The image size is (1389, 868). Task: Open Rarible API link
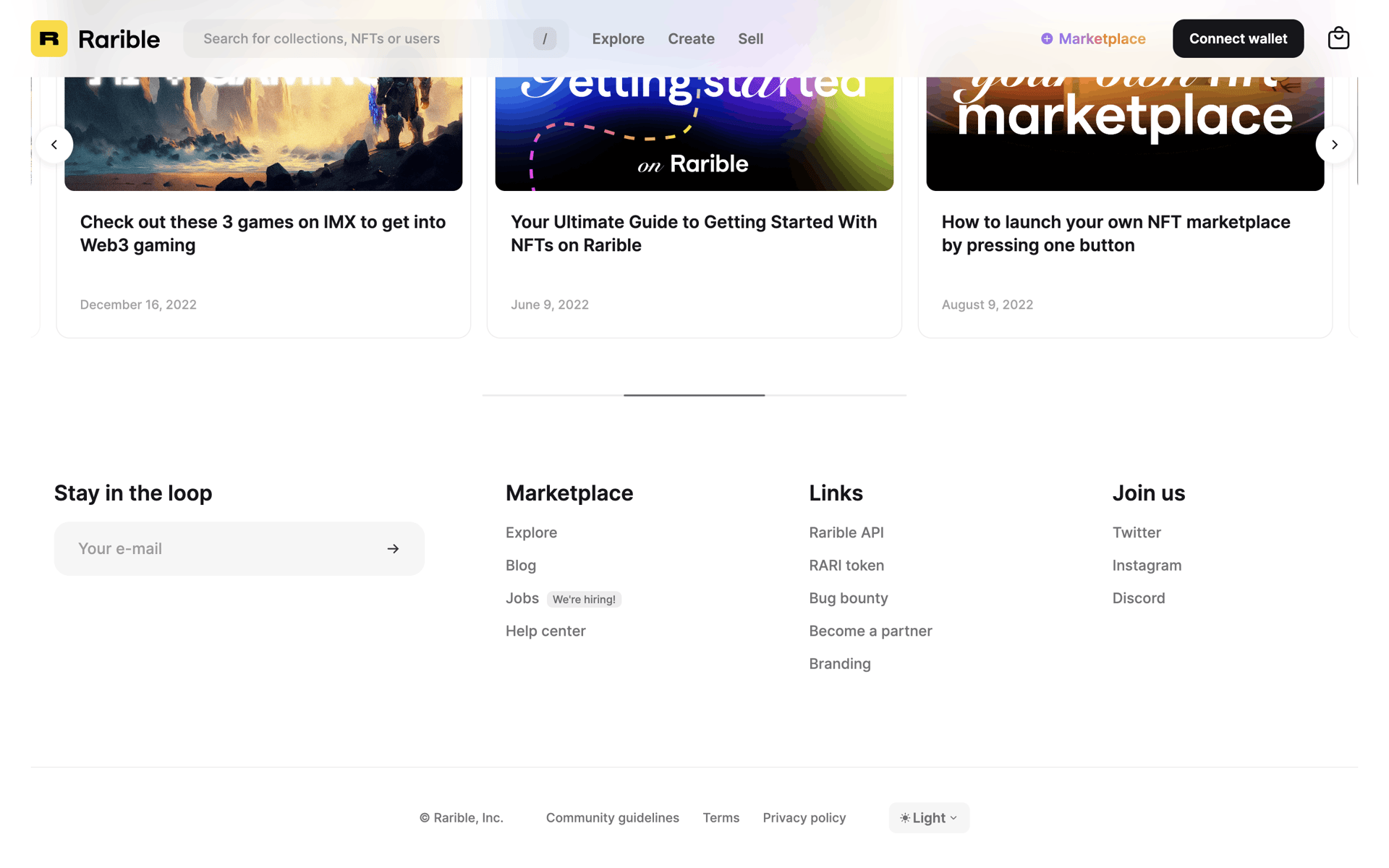point(846,532)
